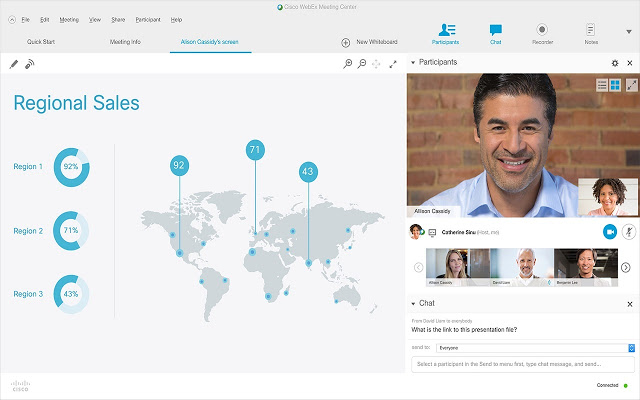Toggle Catherine Sinu's microphone mute
The height and width of the screenshot is (400, 640).
point(630,231)
